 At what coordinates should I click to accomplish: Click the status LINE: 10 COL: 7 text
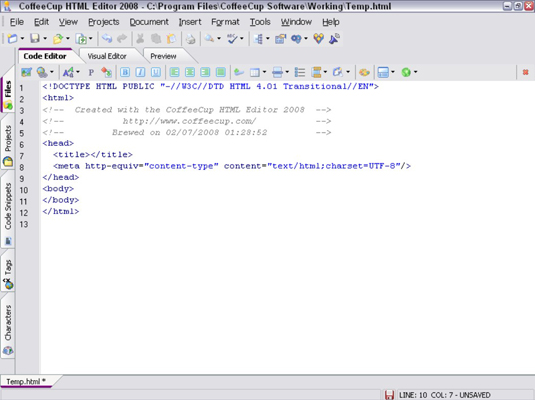click(x=445, y=395)
